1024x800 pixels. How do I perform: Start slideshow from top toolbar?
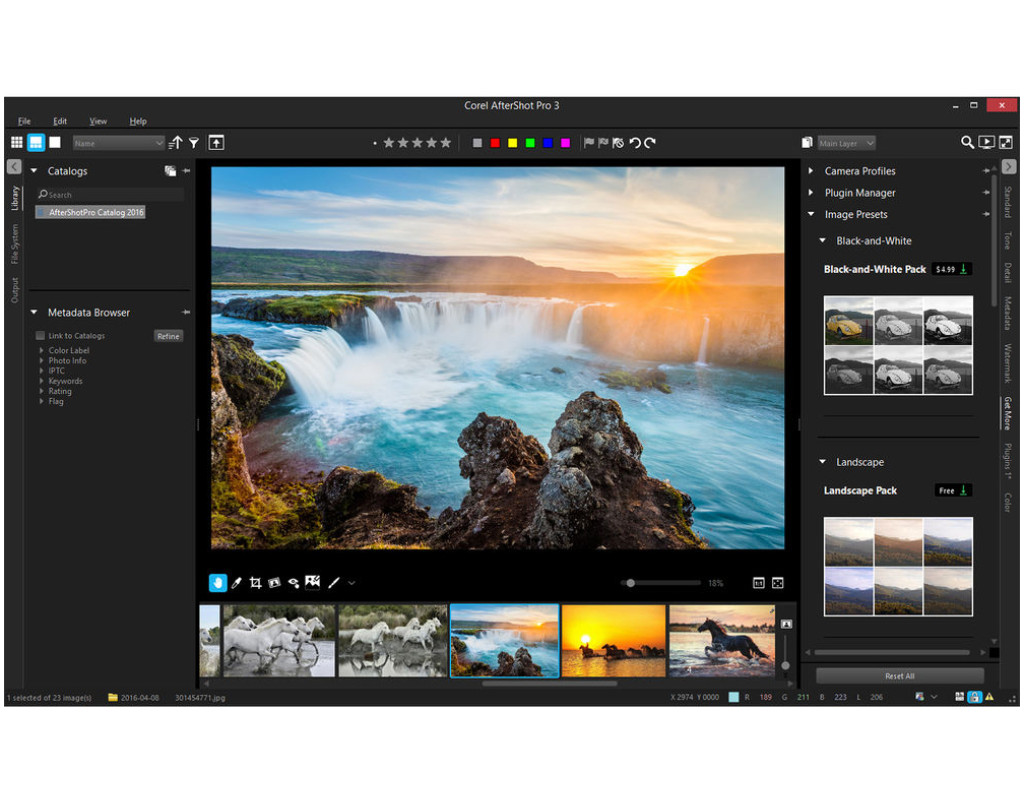[x=986, y=143]
